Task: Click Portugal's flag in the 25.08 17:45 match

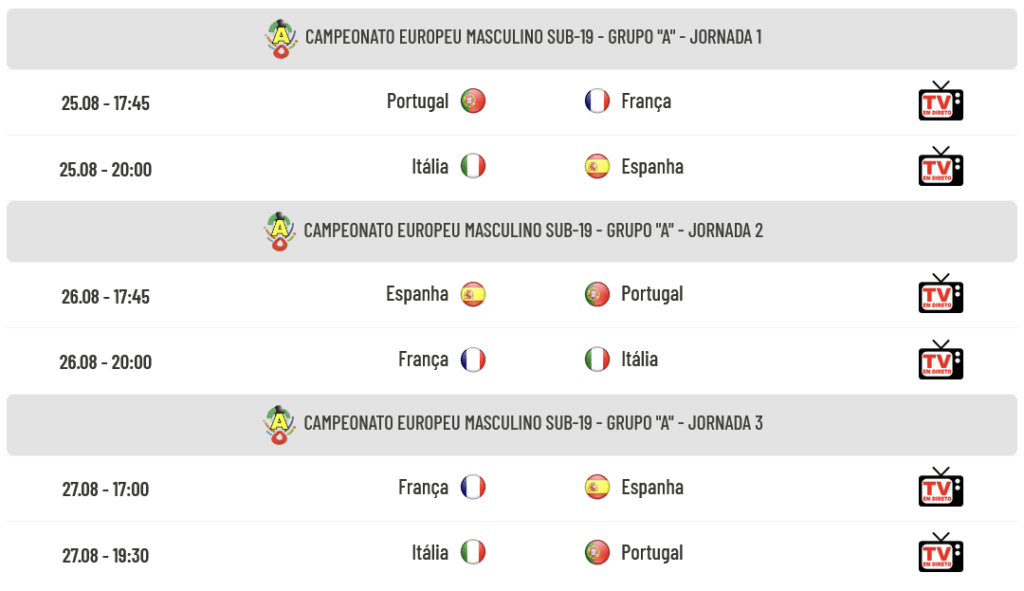Action: (x=473, y=101)
